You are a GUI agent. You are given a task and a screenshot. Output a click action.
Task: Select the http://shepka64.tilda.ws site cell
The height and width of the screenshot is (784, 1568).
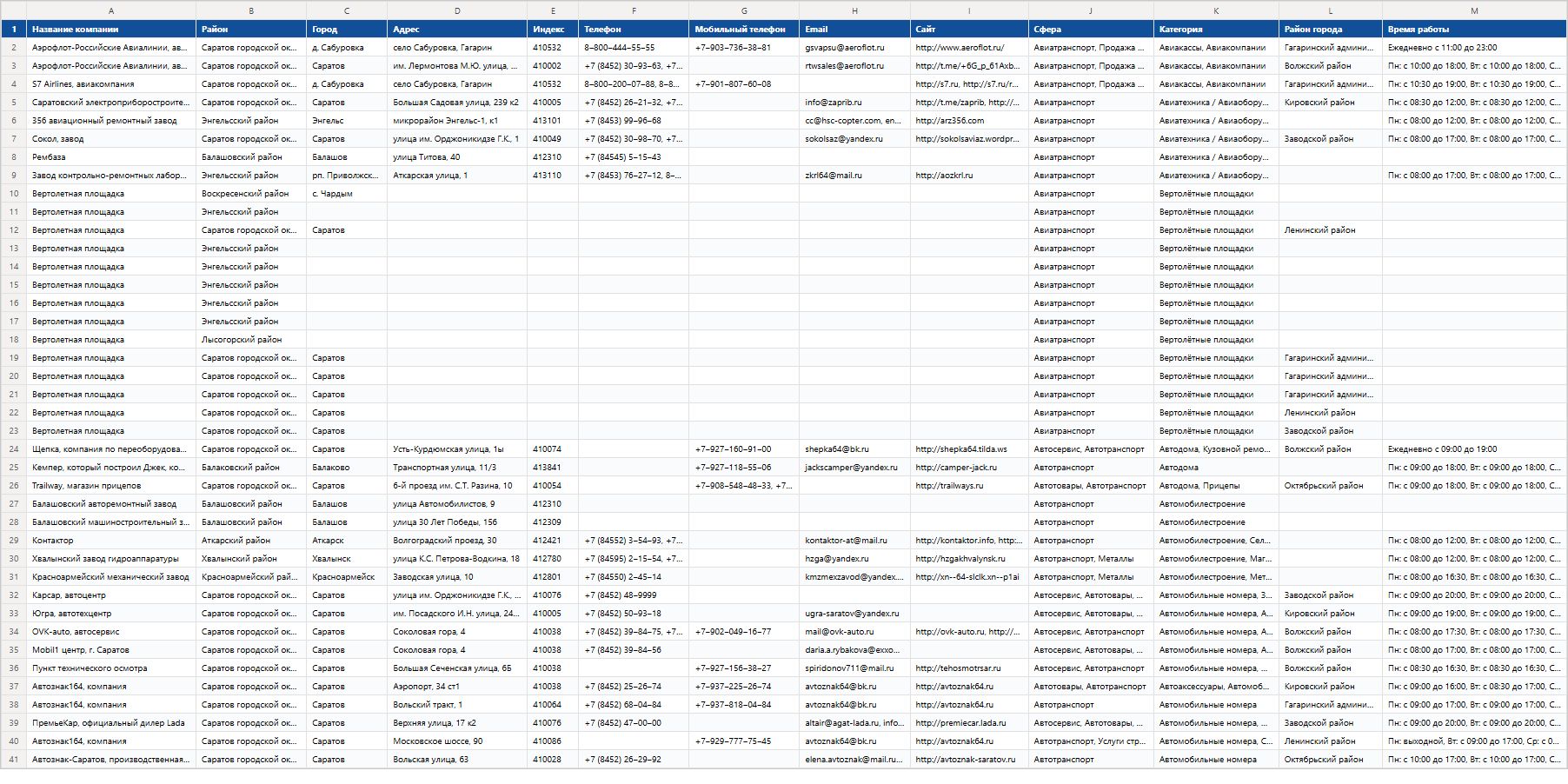969,449
